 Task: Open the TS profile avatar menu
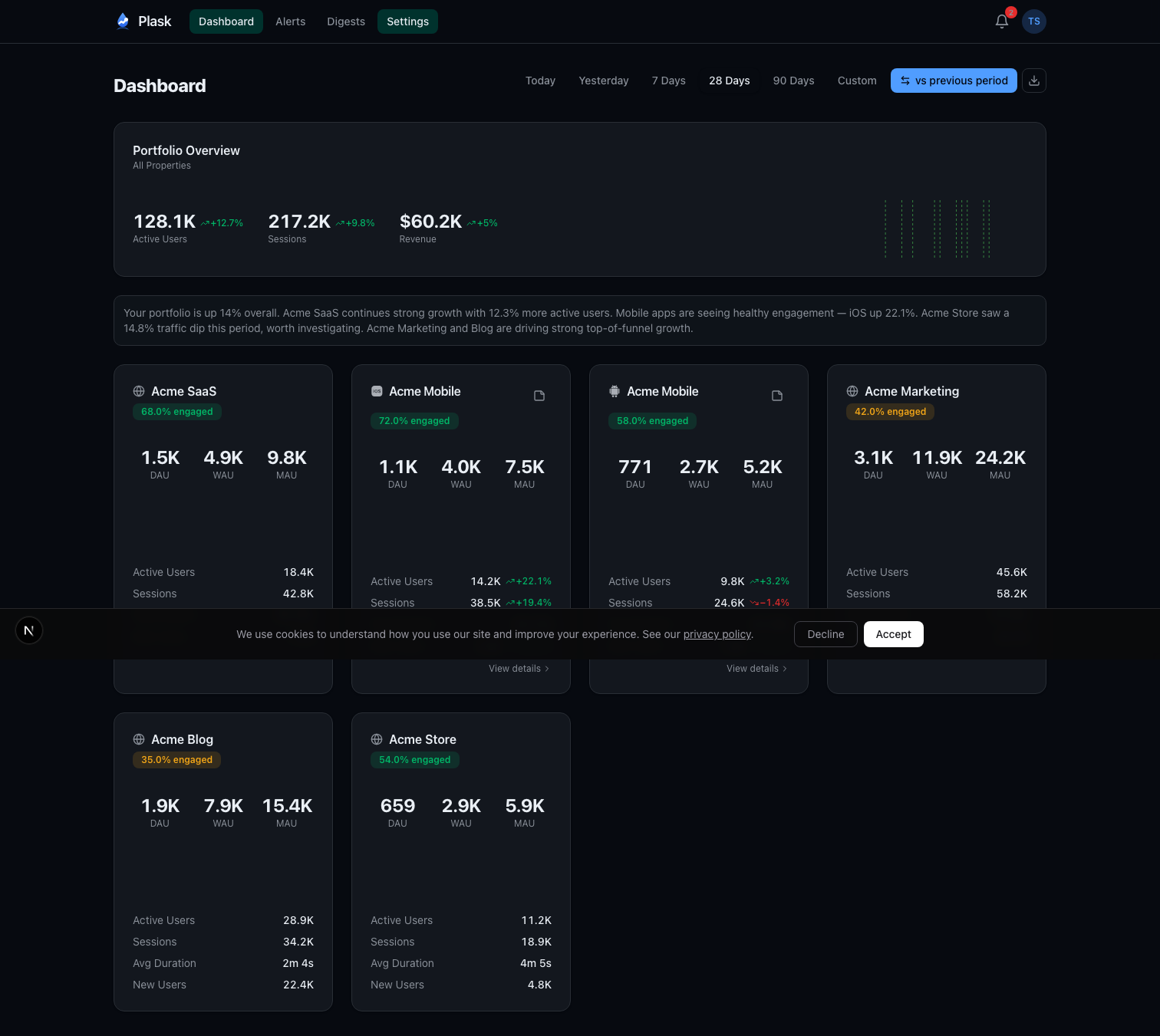click(1033, 21)
